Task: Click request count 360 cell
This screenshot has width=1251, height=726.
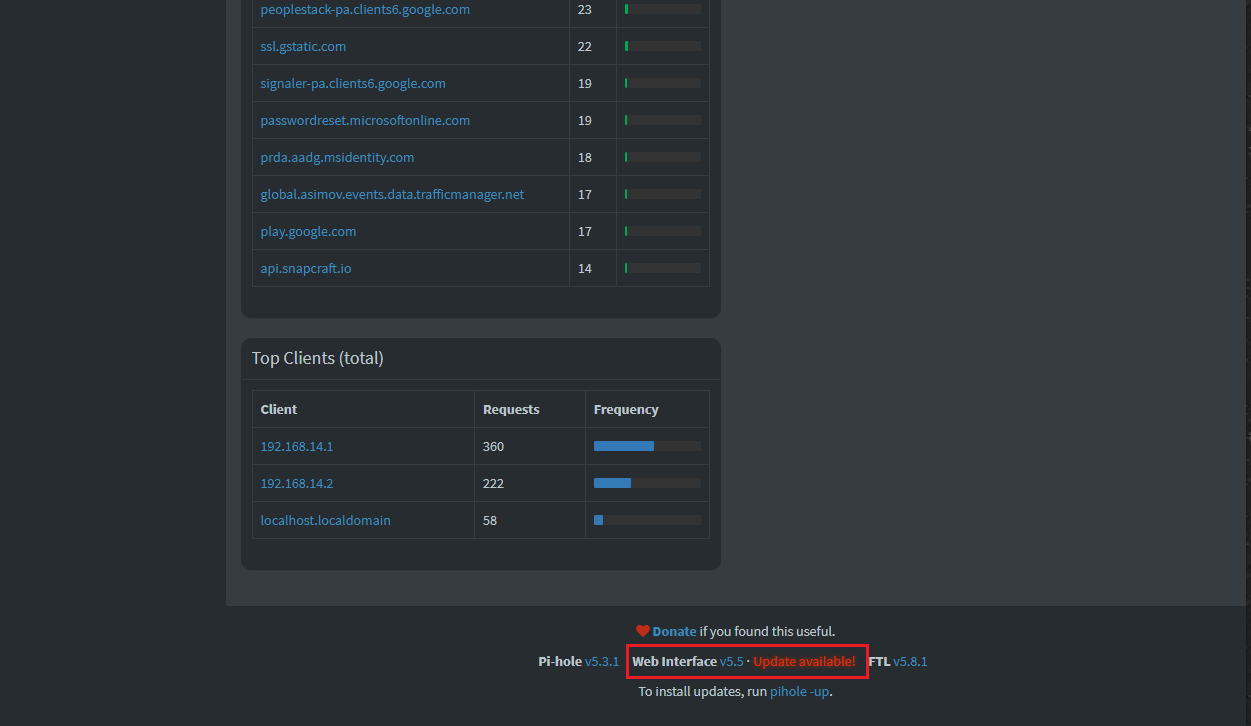Action: tap(529, 446)
